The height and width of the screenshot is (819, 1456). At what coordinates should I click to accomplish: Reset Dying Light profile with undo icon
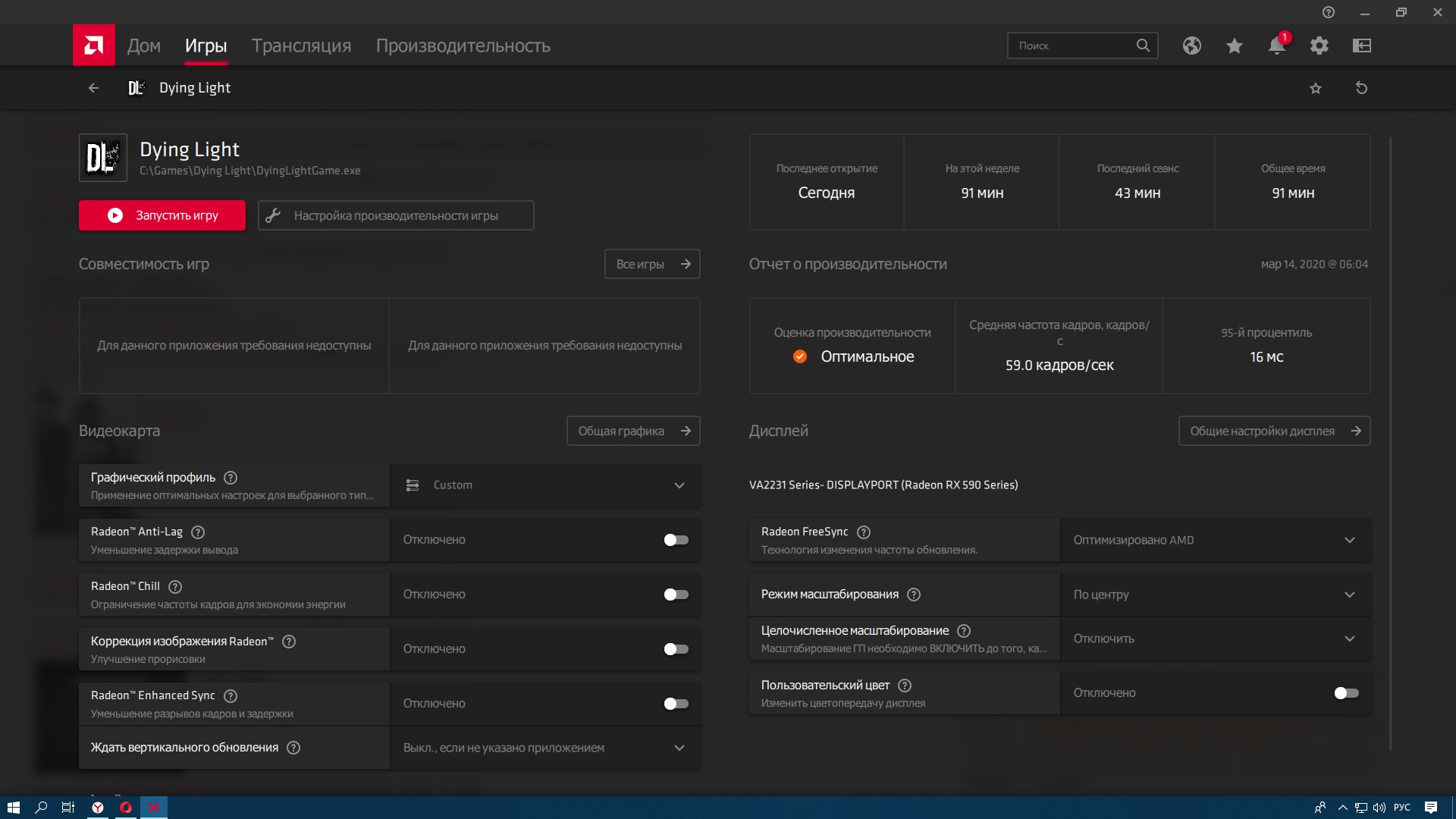(x=1362, y=88)
